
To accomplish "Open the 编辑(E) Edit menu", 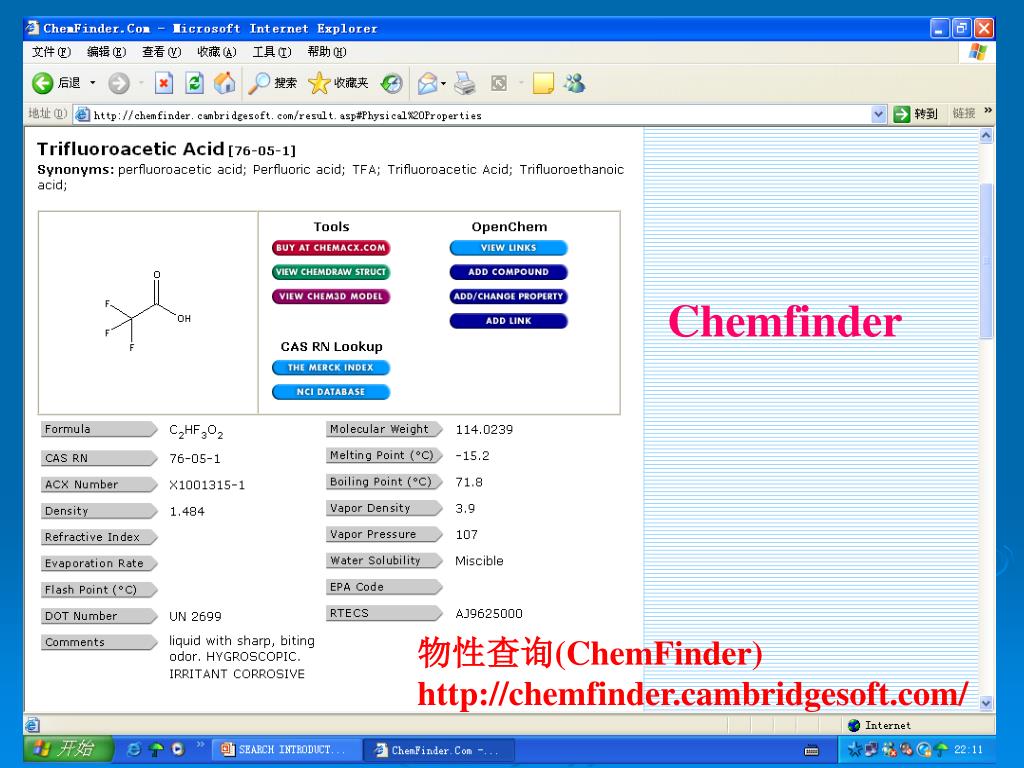I will click(106, 52).
